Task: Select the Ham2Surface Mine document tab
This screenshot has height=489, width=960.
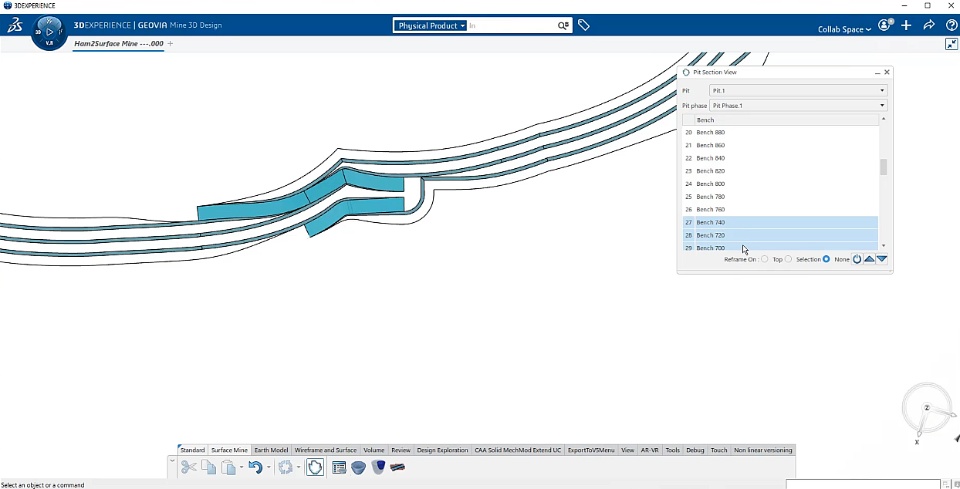Action: coord(119,43)
